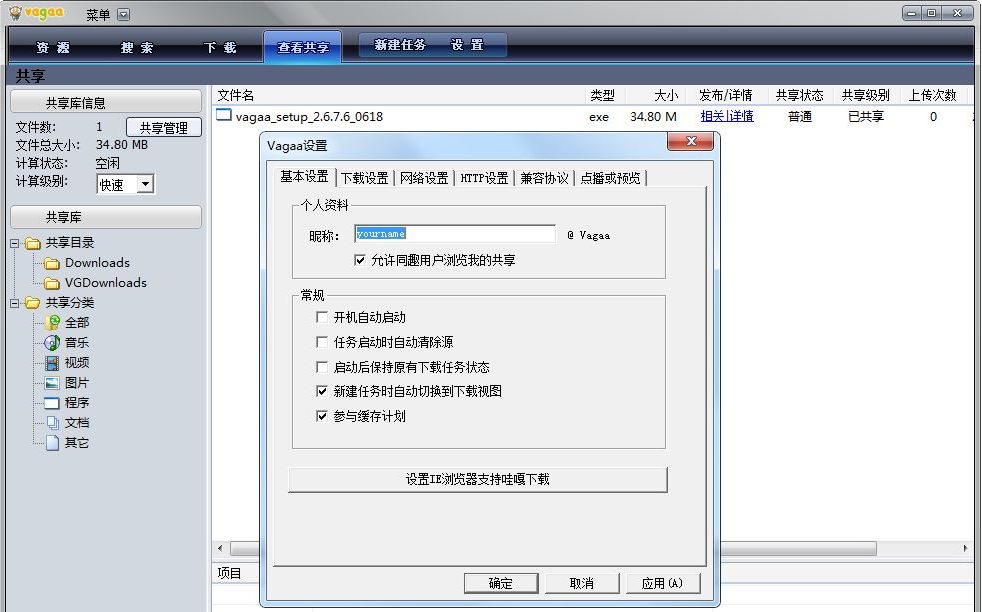982x612 pixels.
Task: Select the 查看共享 main tab
Action: [302, 48]
